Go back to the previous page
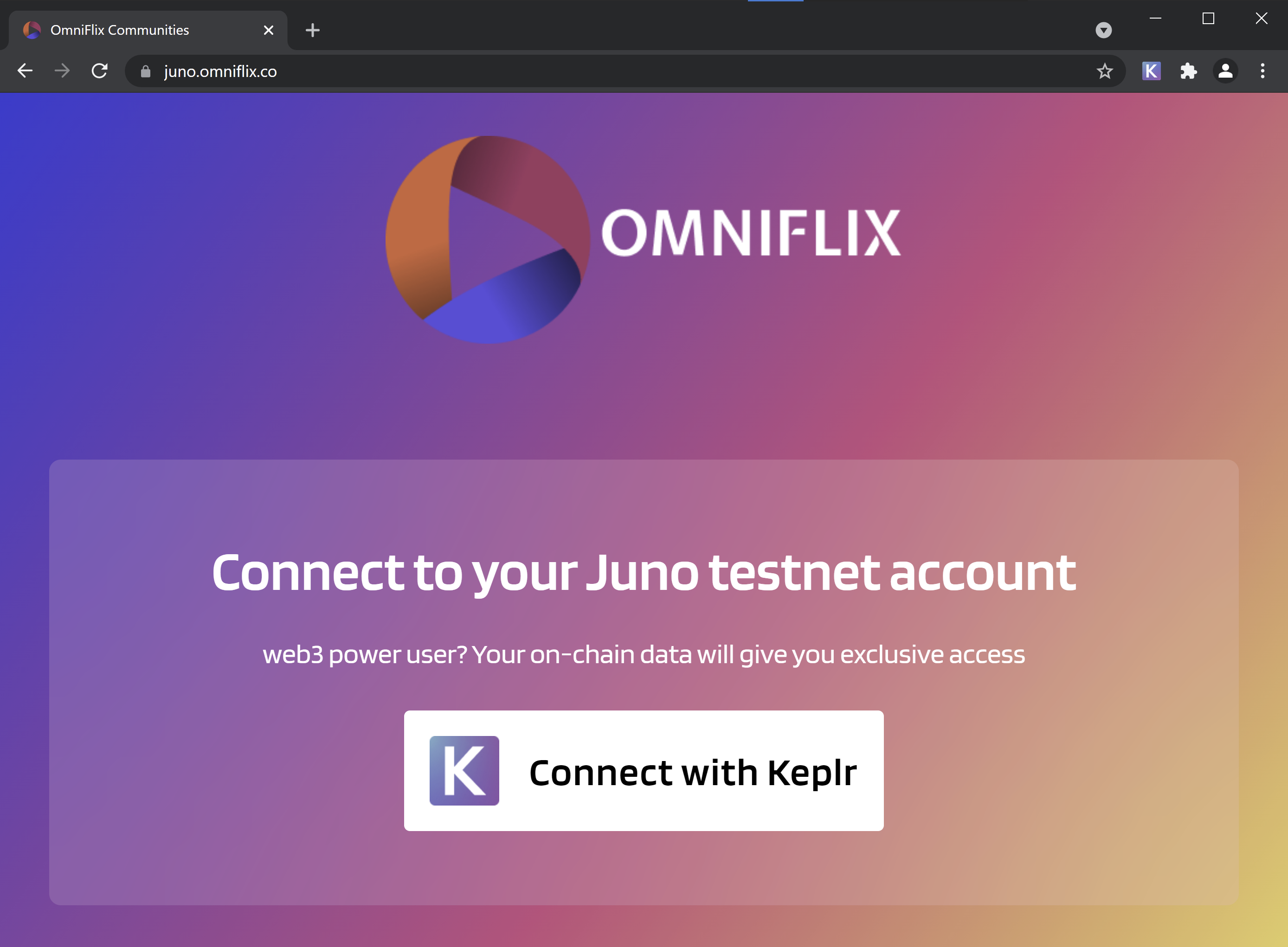This screenshot has width=1288, height=947. (25, 71)
